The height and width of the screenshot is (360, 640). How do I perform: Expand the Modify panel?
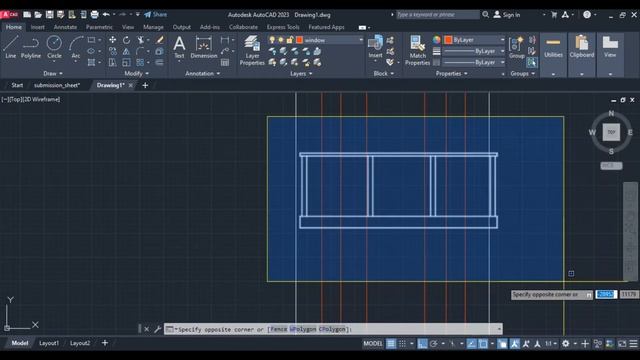136,73
